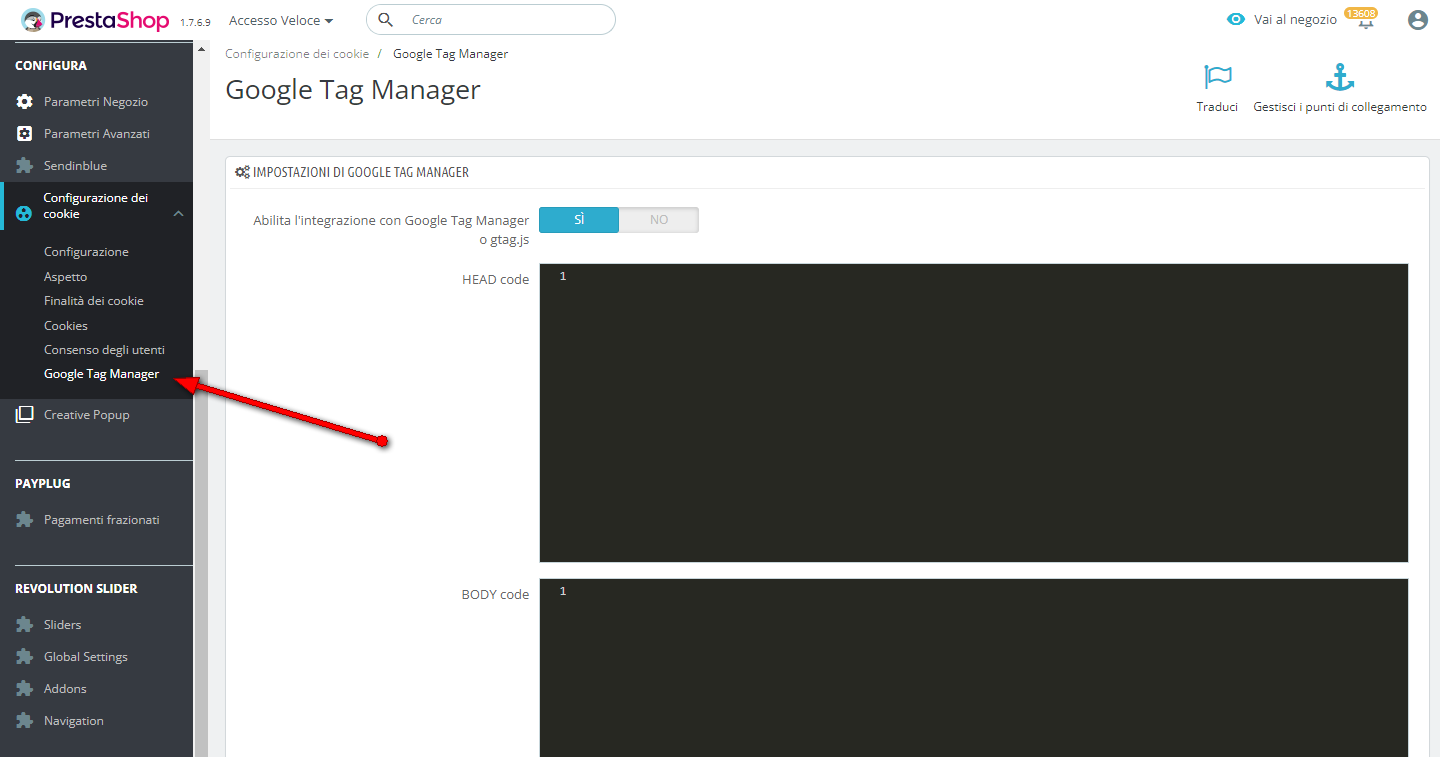Click the Google Tag Manager breadcrumb text
The image size is (1440, 757).
tap(450, 54)
